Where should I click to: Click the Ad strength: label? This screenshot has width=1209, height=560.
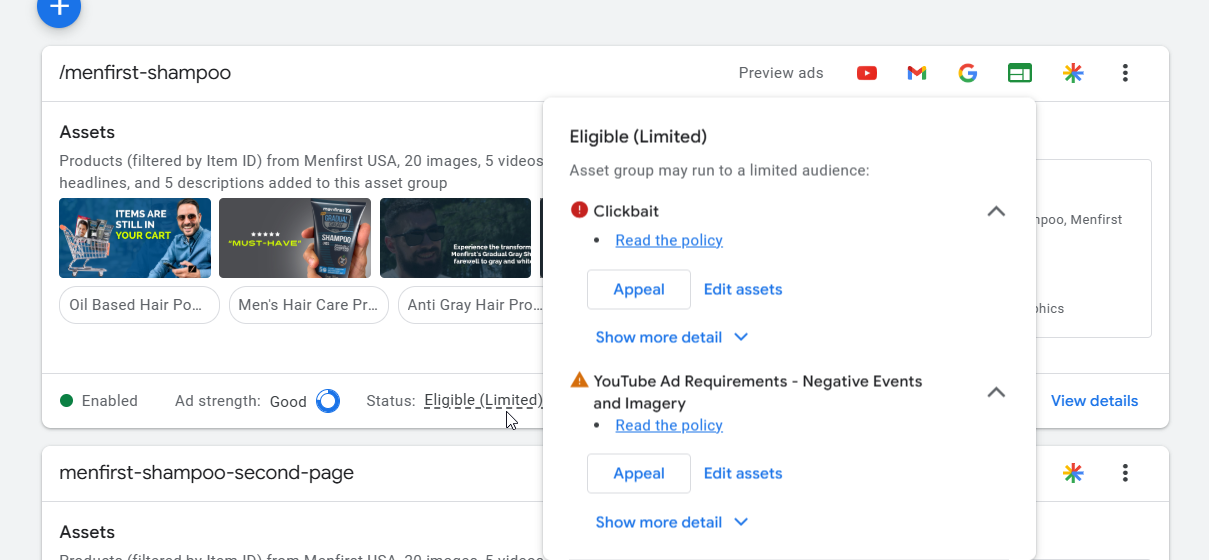coord(218,401)
